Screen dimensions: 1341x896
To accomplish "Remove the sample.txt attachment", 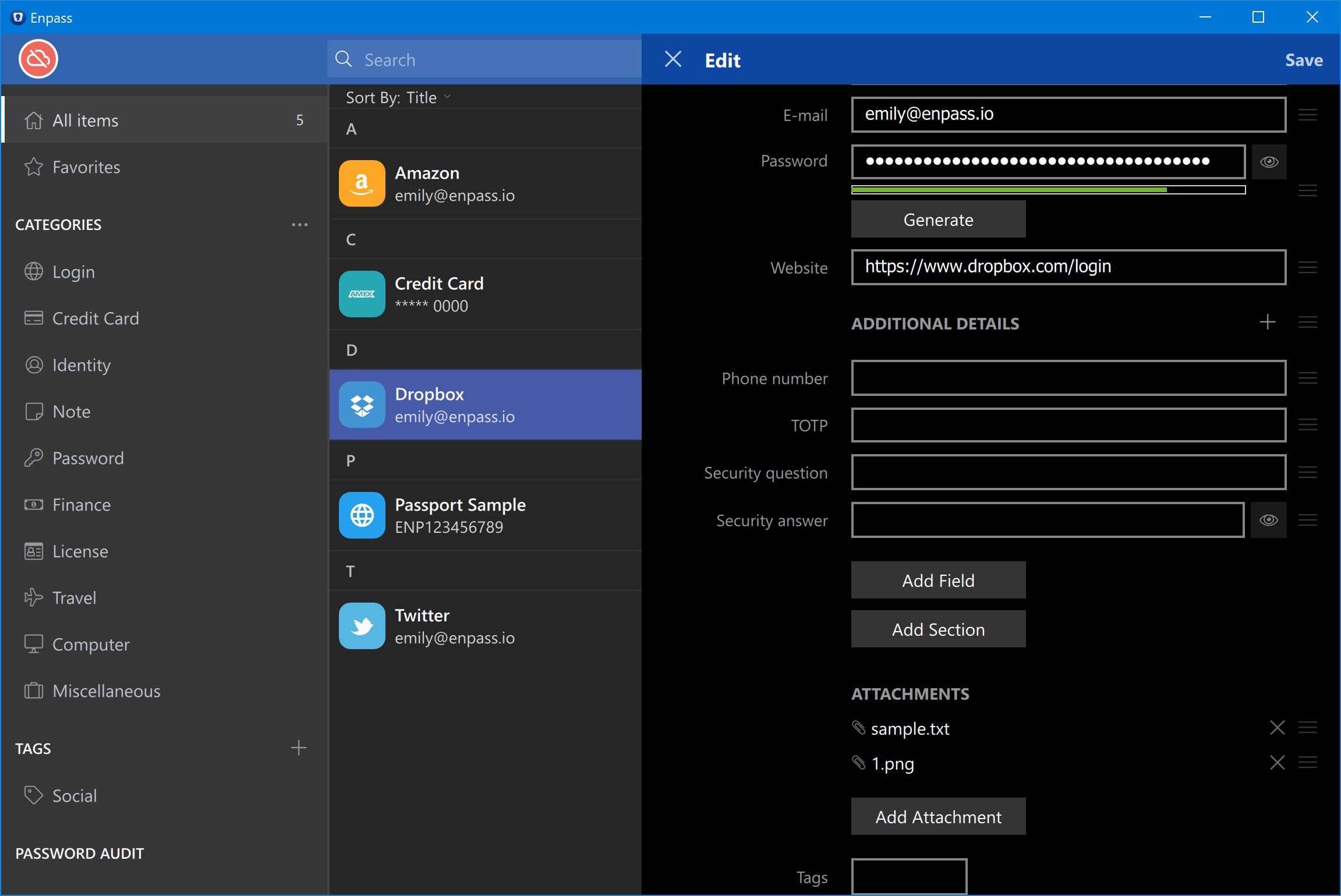I will 1278,728.
